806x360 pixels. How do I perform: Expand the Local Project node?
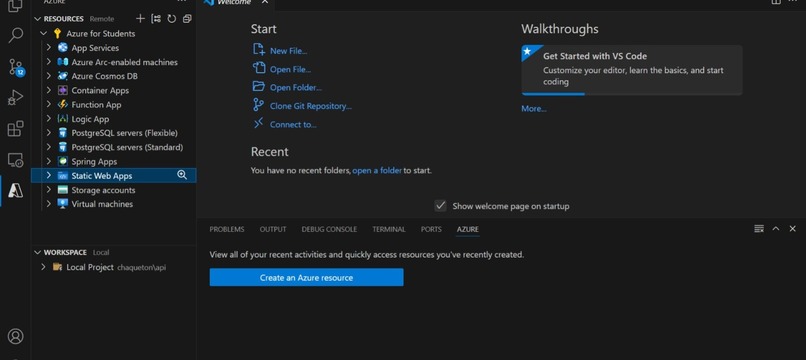[44, 267]
